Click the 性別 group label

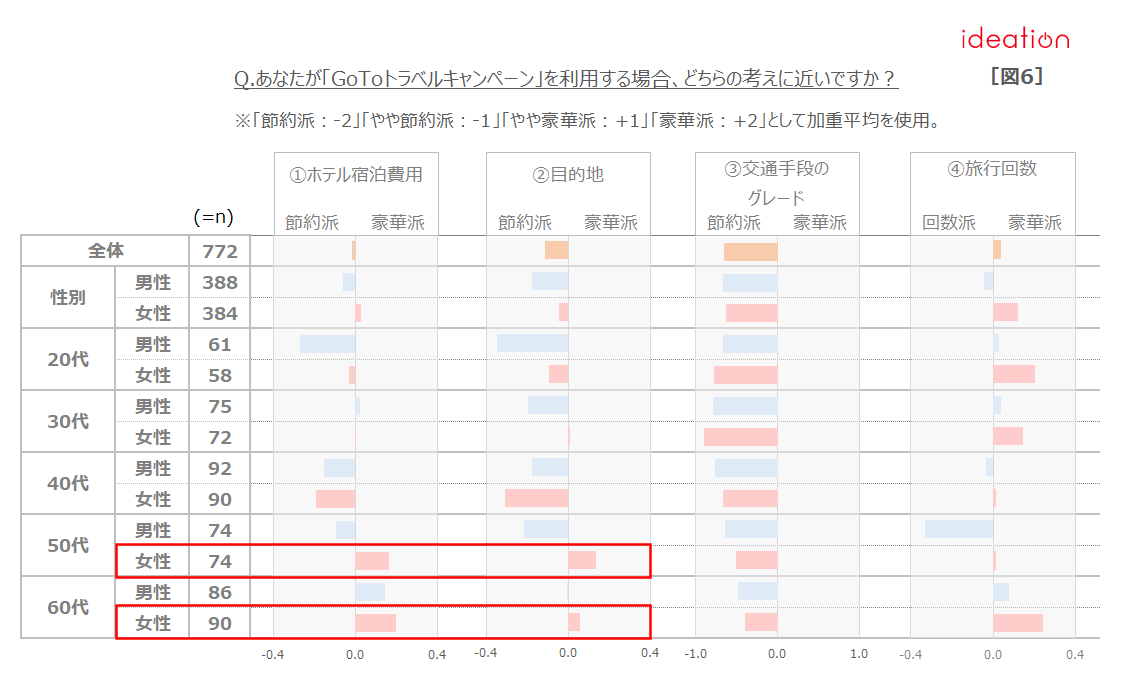[x=68, y=297]
